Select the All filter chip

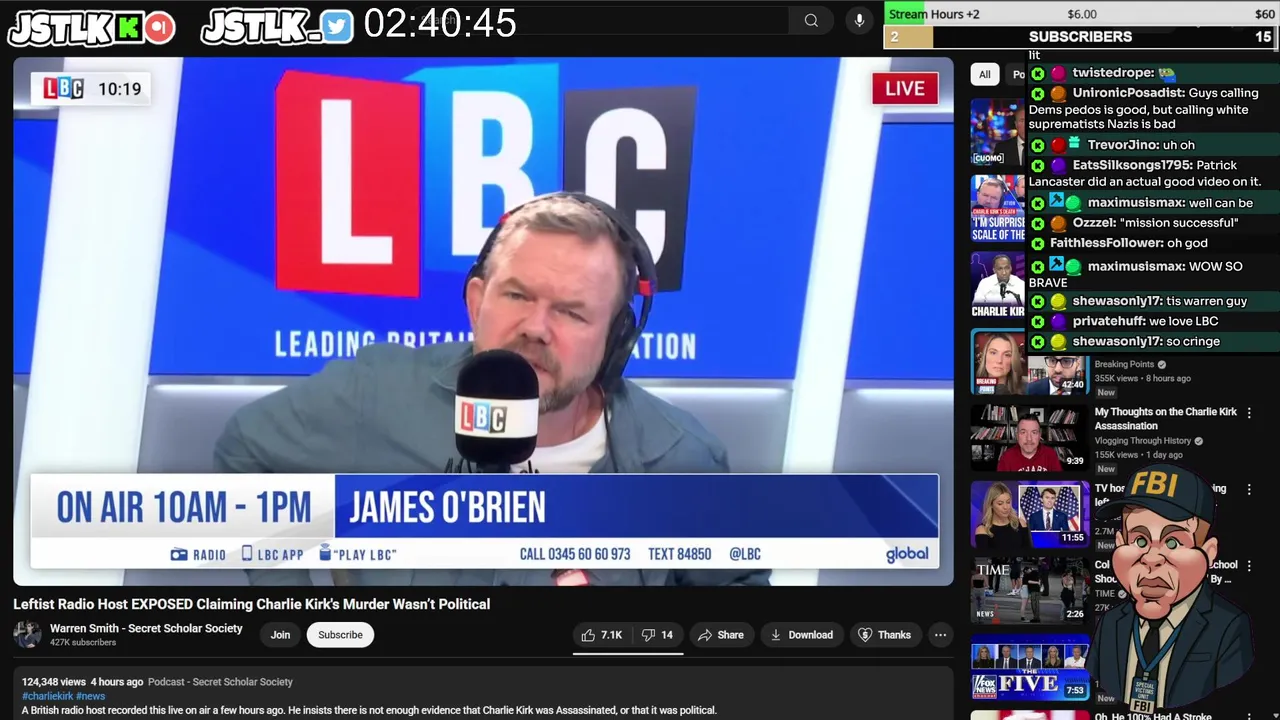[985, 74]
